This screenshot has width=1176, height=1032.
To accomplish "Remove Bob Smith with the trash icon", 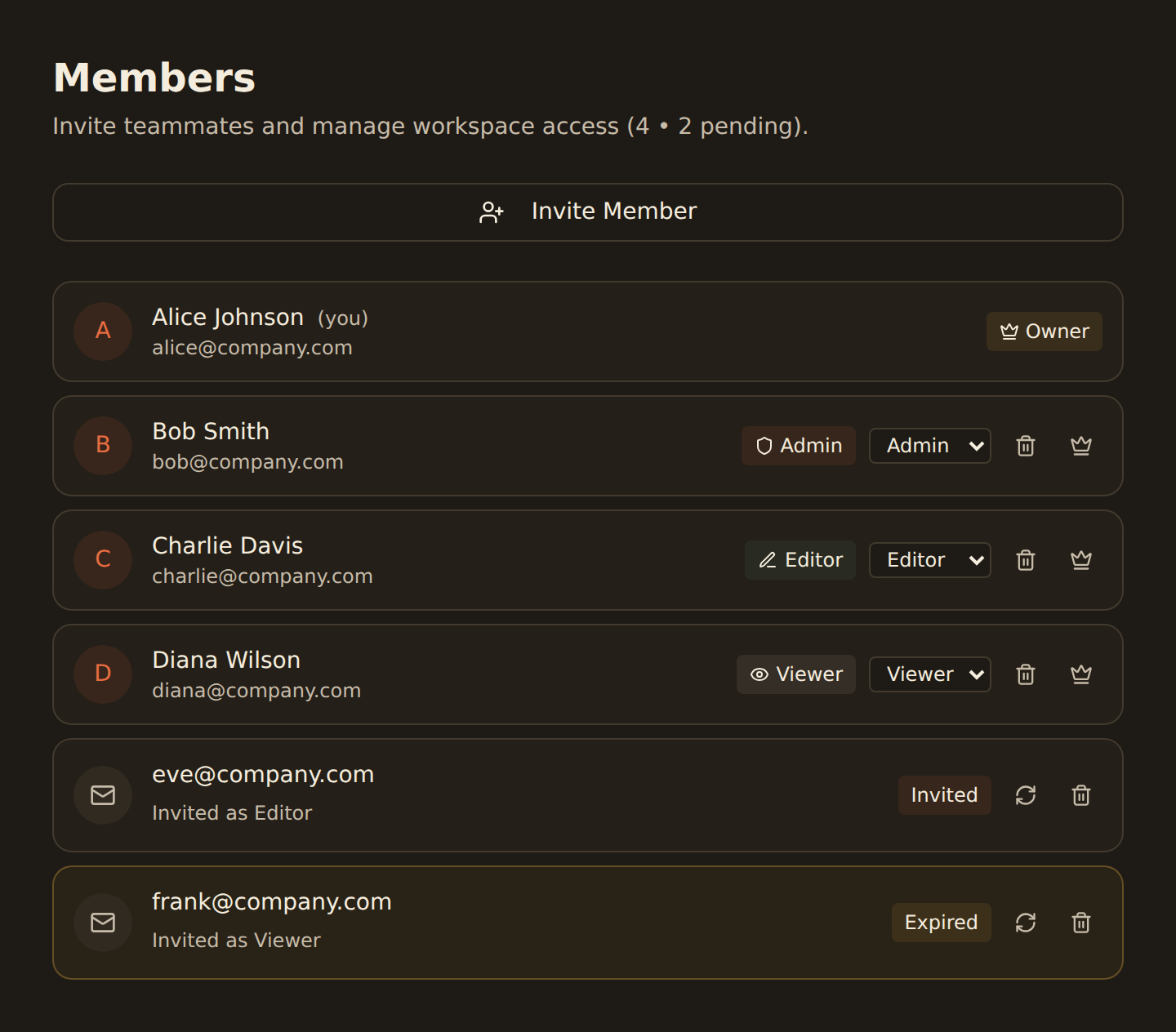I will click(x=1026, y=446).
